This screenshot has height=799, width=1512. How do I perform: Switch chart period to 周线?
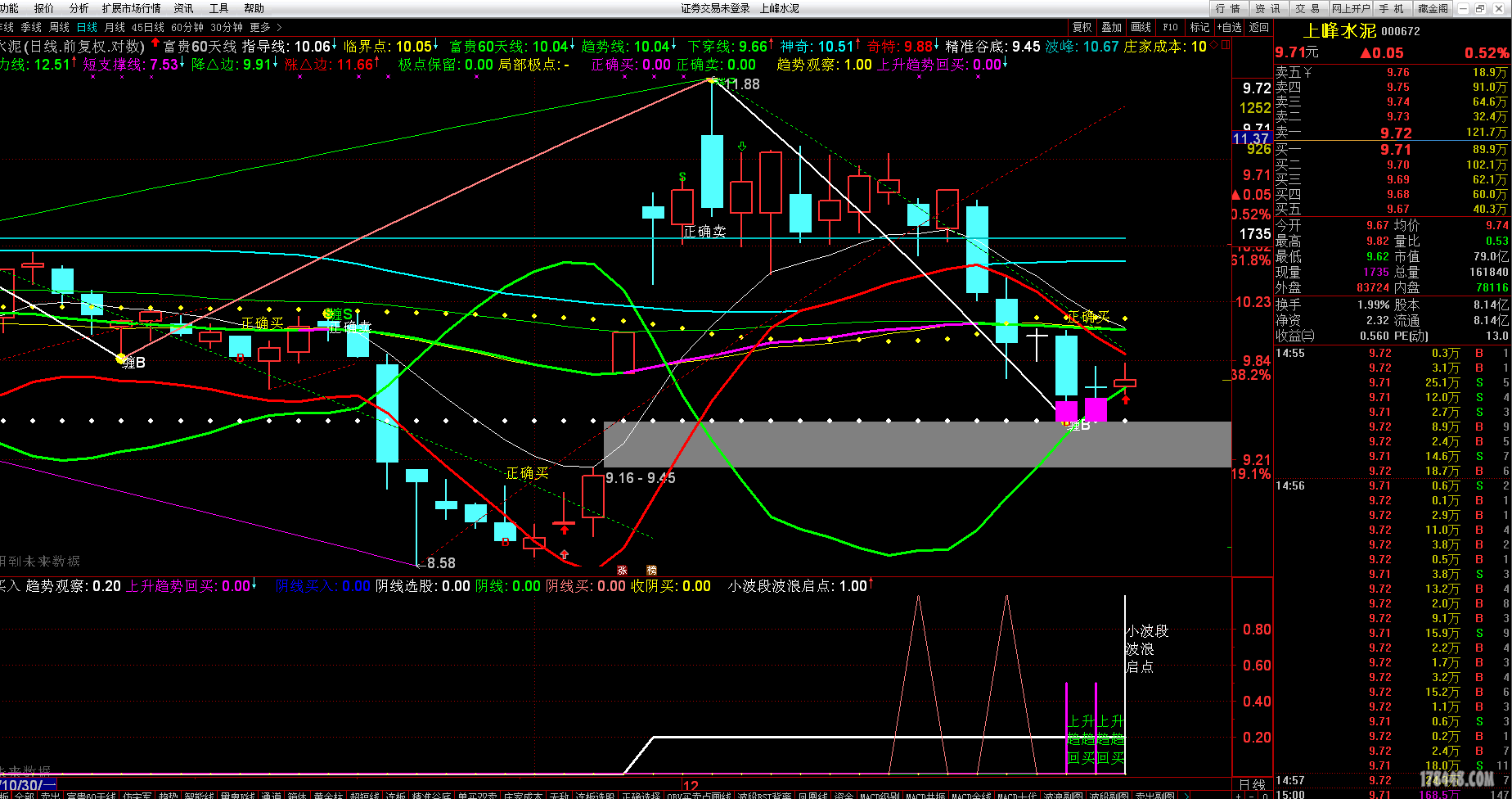59,27
